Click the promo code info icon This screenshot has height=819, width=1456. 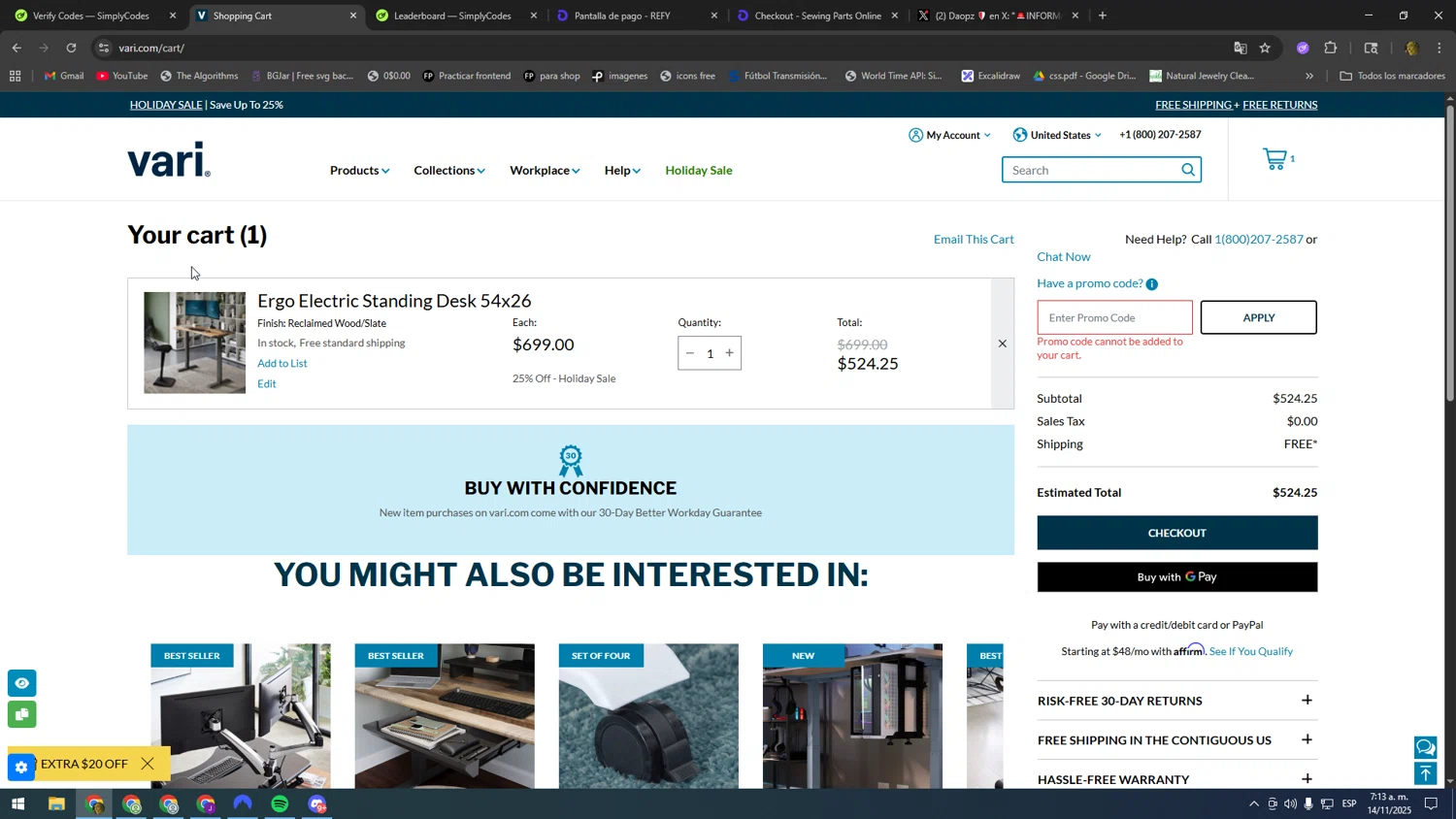coord(1151,284)
